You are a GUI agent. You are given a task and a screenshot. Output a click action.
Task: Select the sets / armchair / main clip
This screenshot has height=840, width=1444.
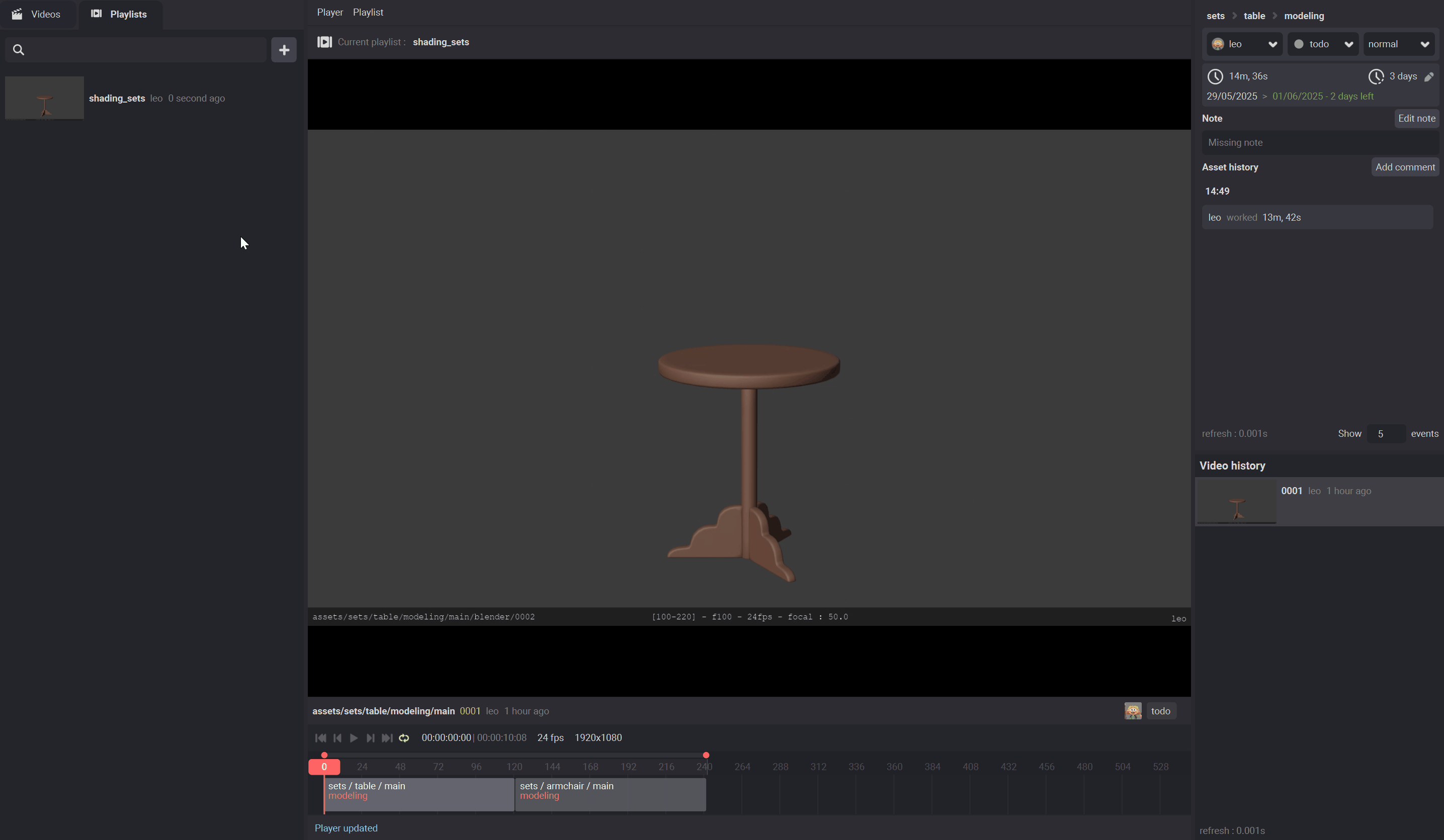[x=610, y=794]
